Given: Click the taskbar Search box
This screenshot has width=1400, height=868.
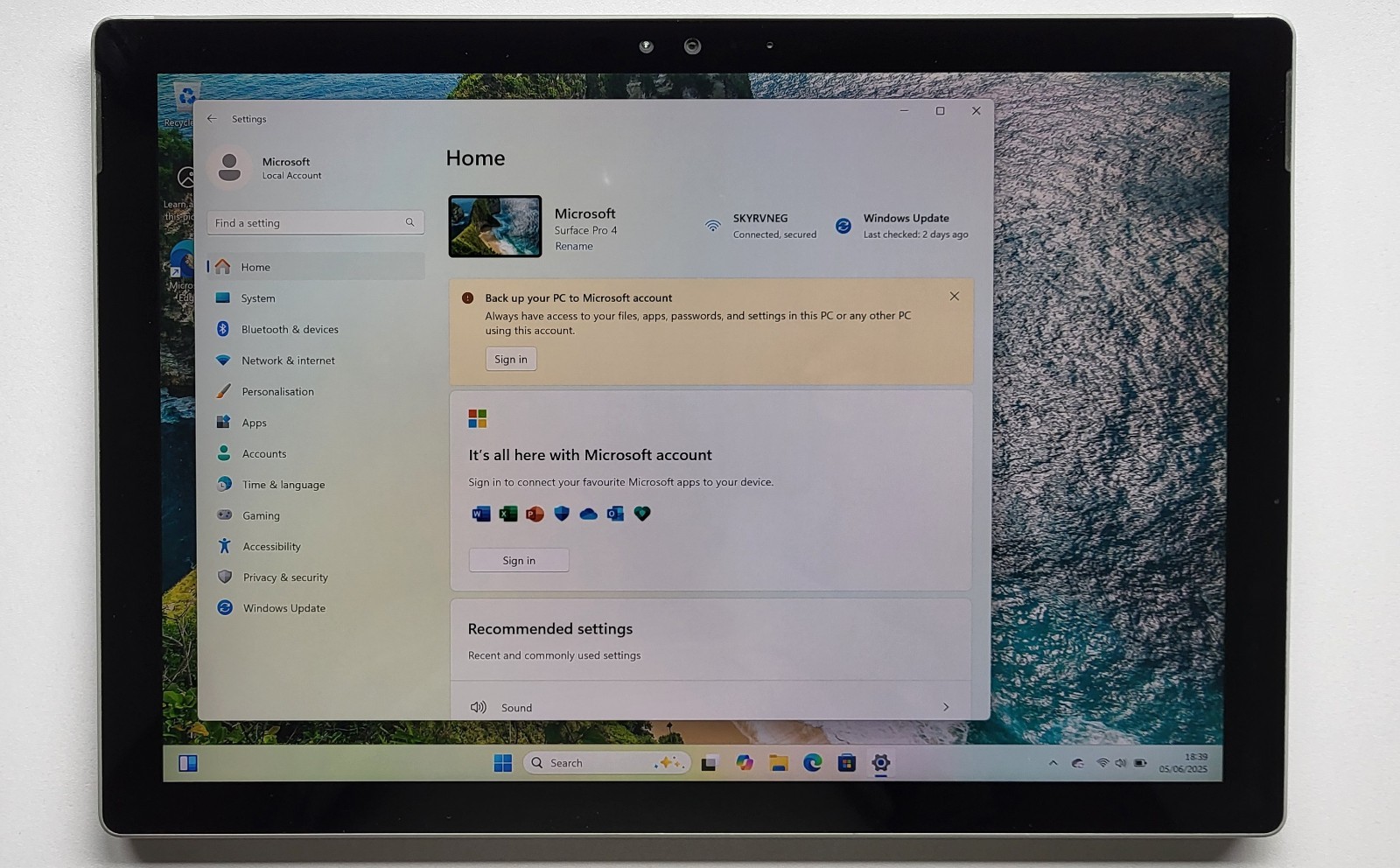Looking at the screenshot, I should pos(607,763).
